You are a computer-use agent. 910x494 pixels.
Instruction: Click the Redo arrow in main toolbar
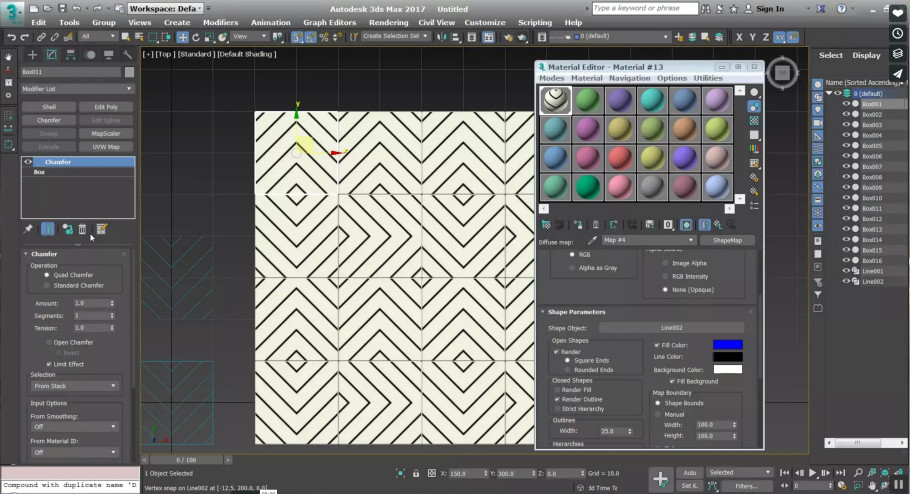tap(24, 37)
